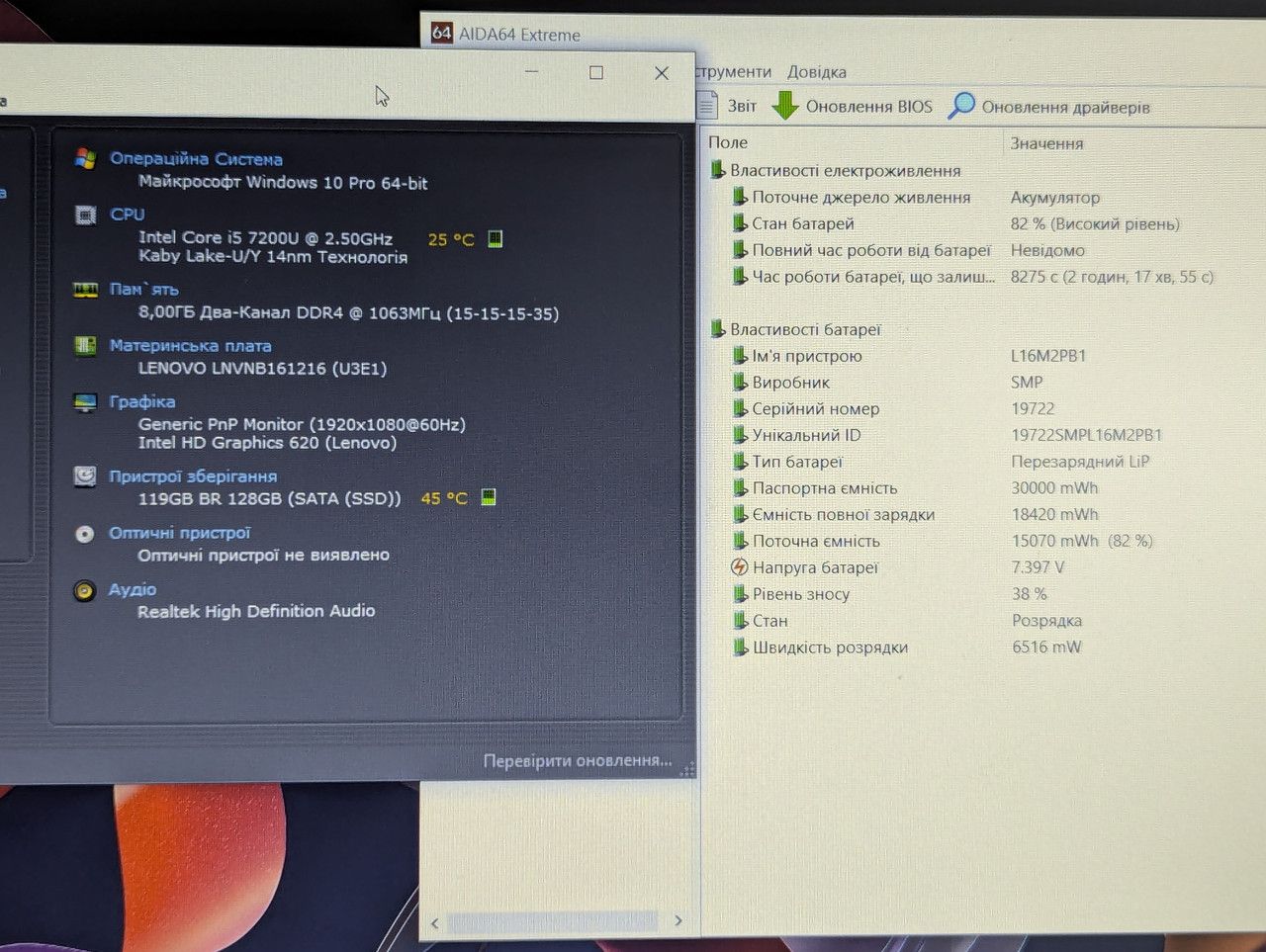
Task: Click the Operating System Windows flag icon
Action: click(85, 158)
